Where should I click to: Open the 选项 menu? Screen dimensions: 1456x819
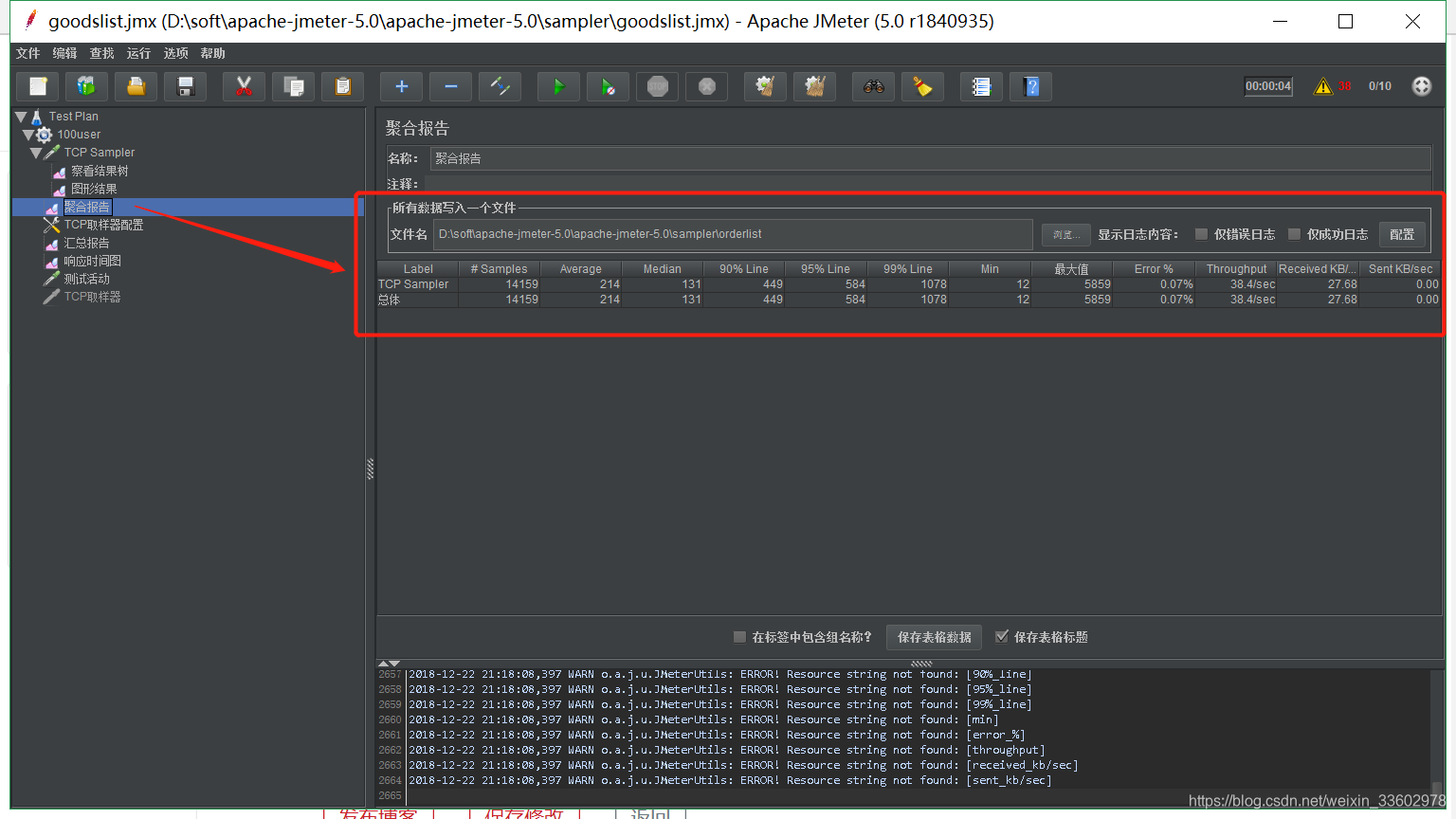coord(176,53)
